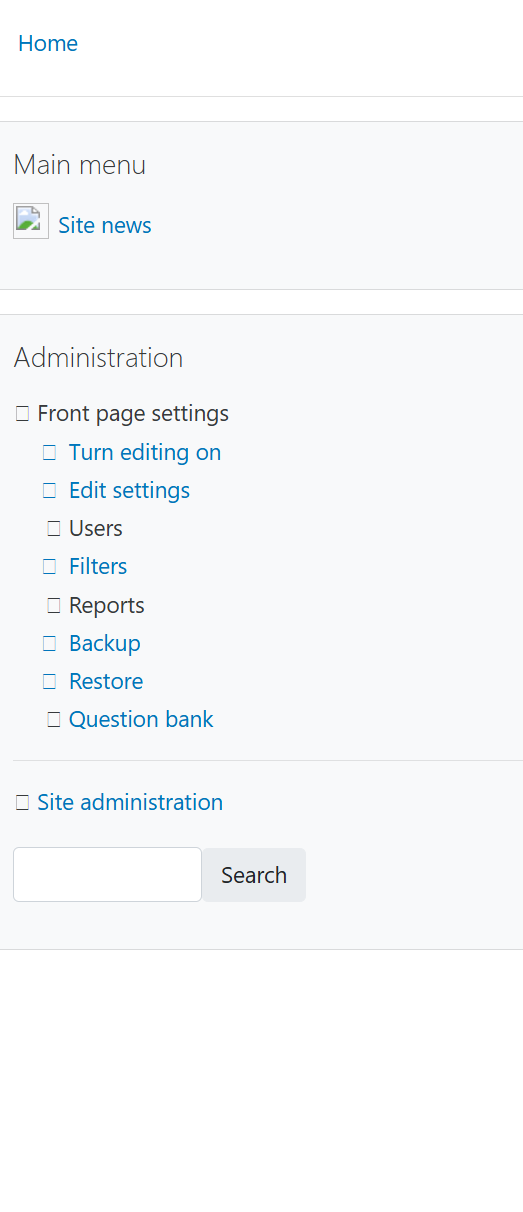Screen dimensions: 523x1212
Task: Open the Filters link
Action: (98, 566)
